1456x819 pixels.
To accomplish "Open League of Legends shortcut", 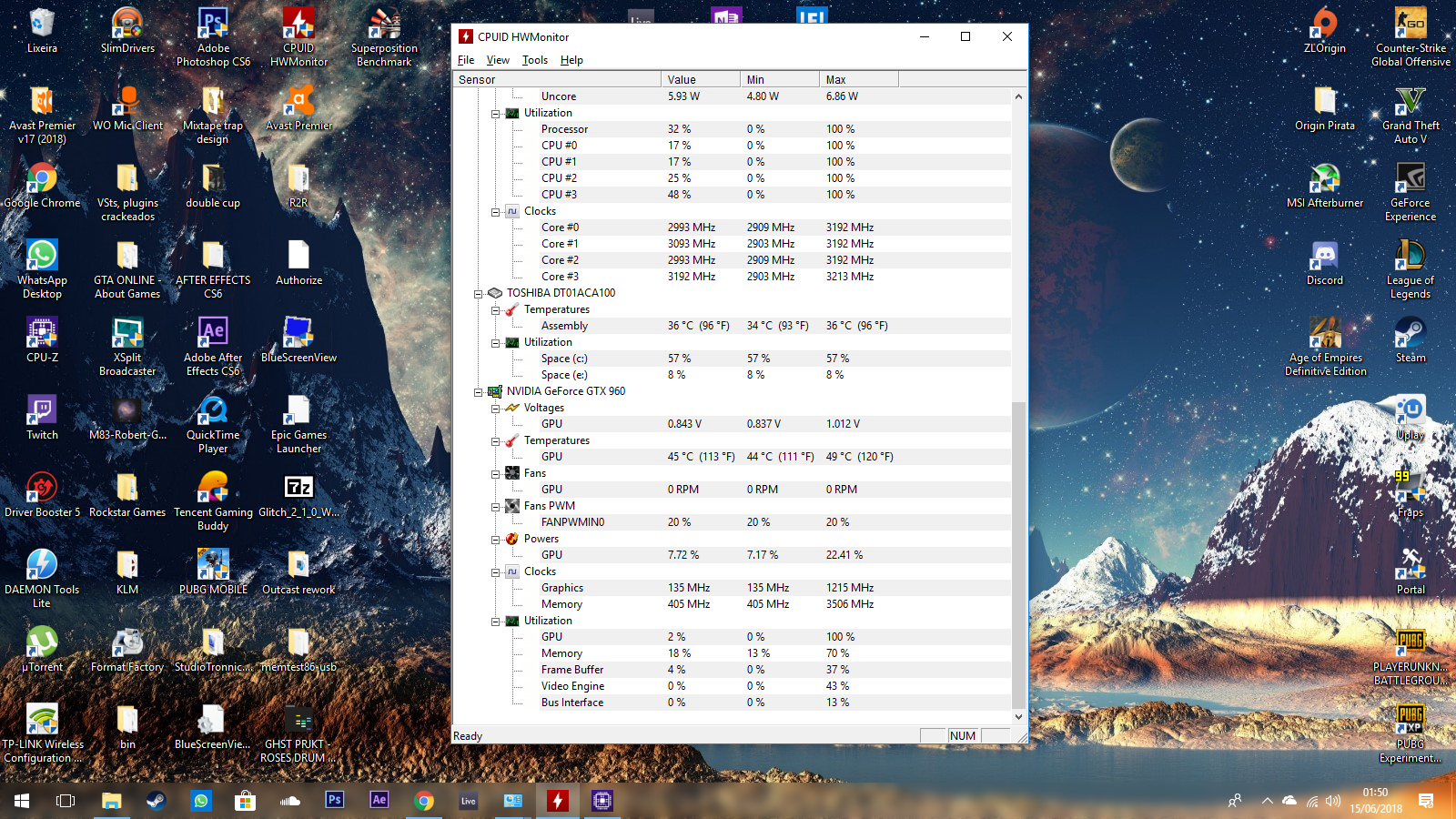I will click(1410, 268).
